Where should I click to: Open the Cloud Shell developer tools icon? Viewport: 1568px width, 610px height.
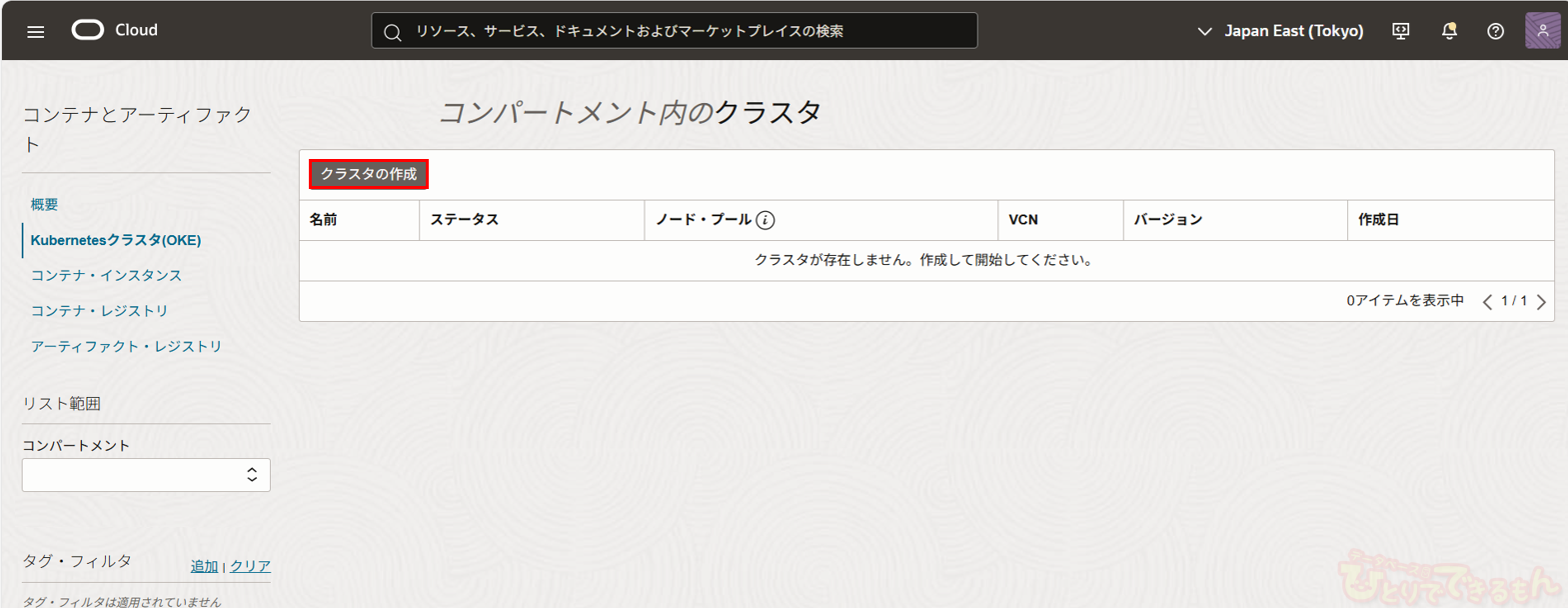coord(1400,31)
